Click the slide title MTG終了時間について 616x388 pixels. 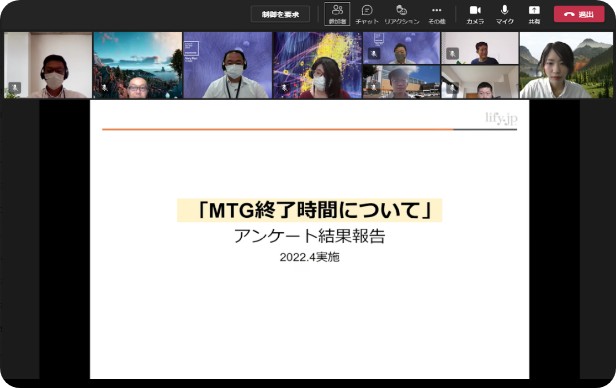coord(310,210)
